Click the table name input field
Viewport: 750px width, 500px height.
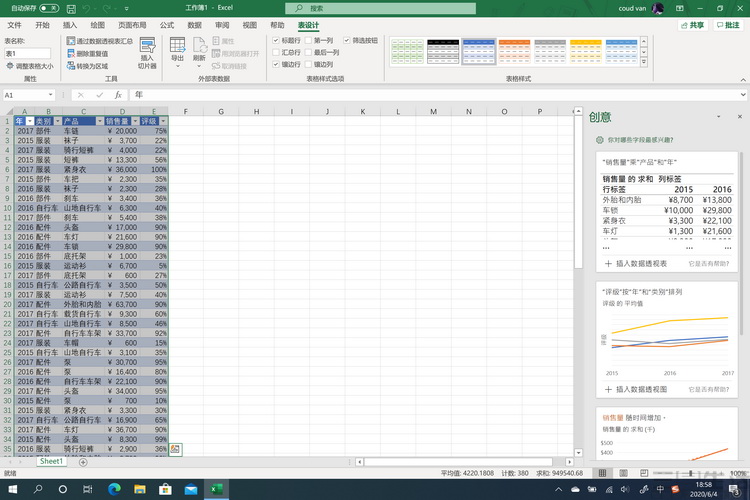tap(27, 54)
